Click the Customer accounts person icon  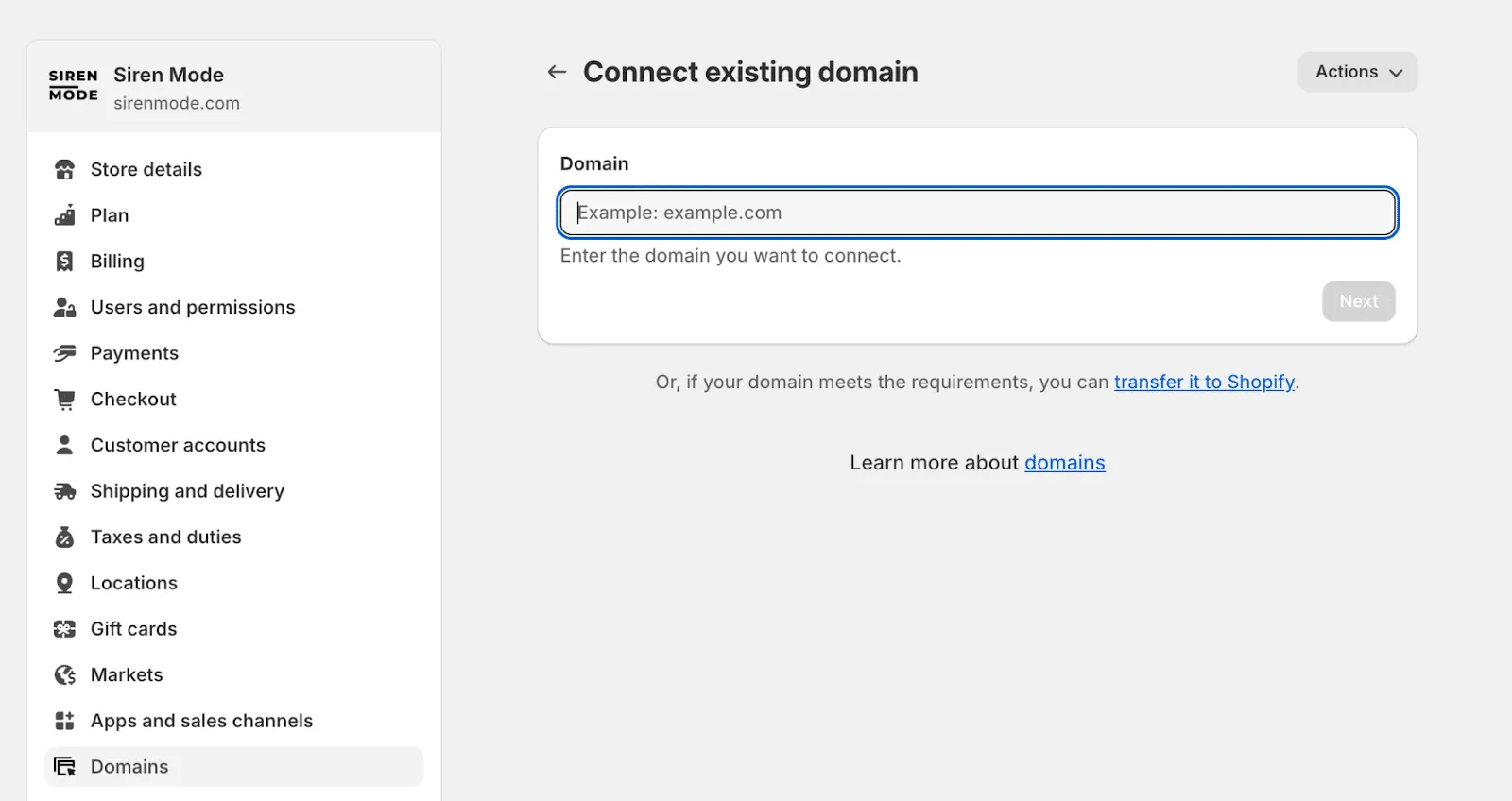point(64,445)
